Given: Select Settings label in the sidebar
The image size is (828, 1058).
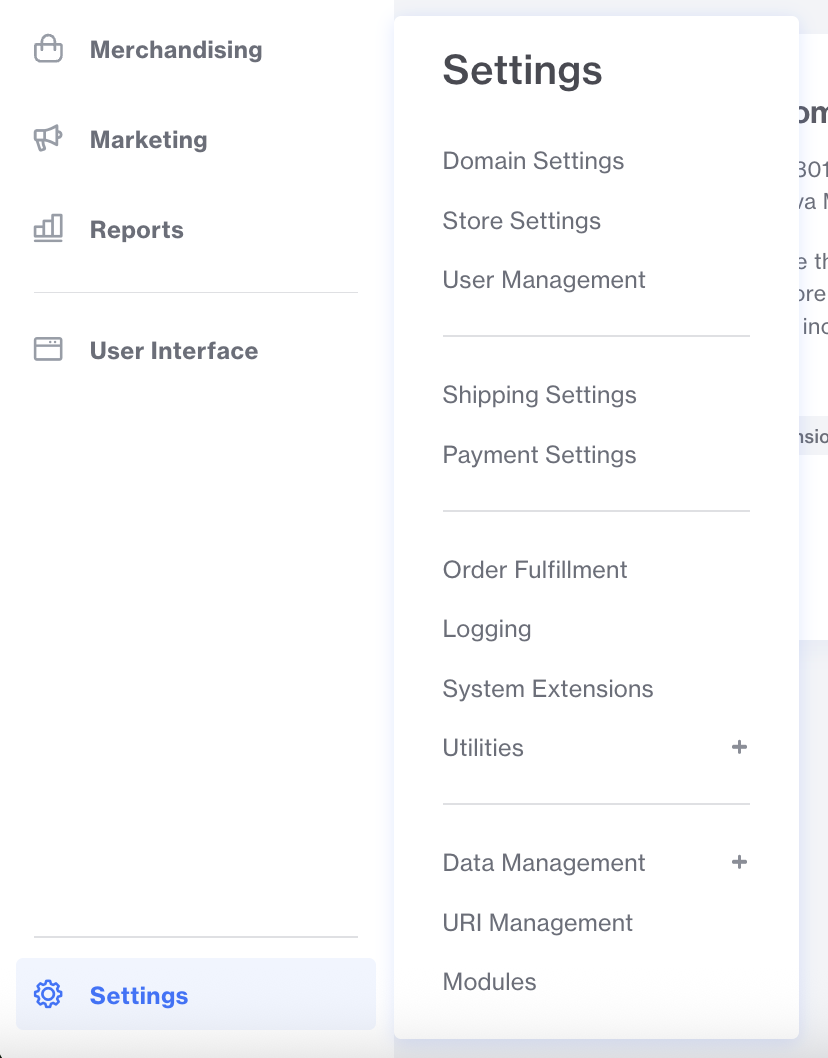Looking at the screenshot, I should coord(139,996).
